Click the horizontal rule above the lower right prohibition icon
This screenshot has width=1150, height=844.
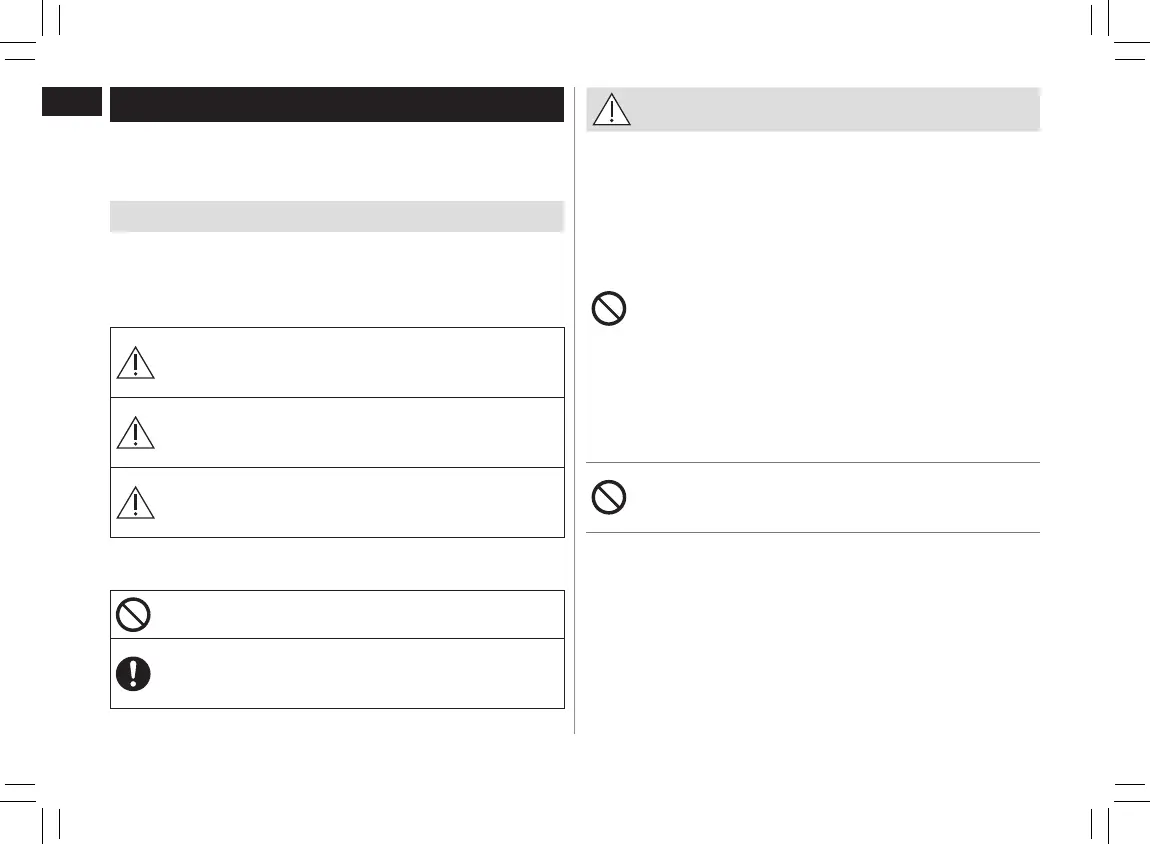(x=812, y=462)
